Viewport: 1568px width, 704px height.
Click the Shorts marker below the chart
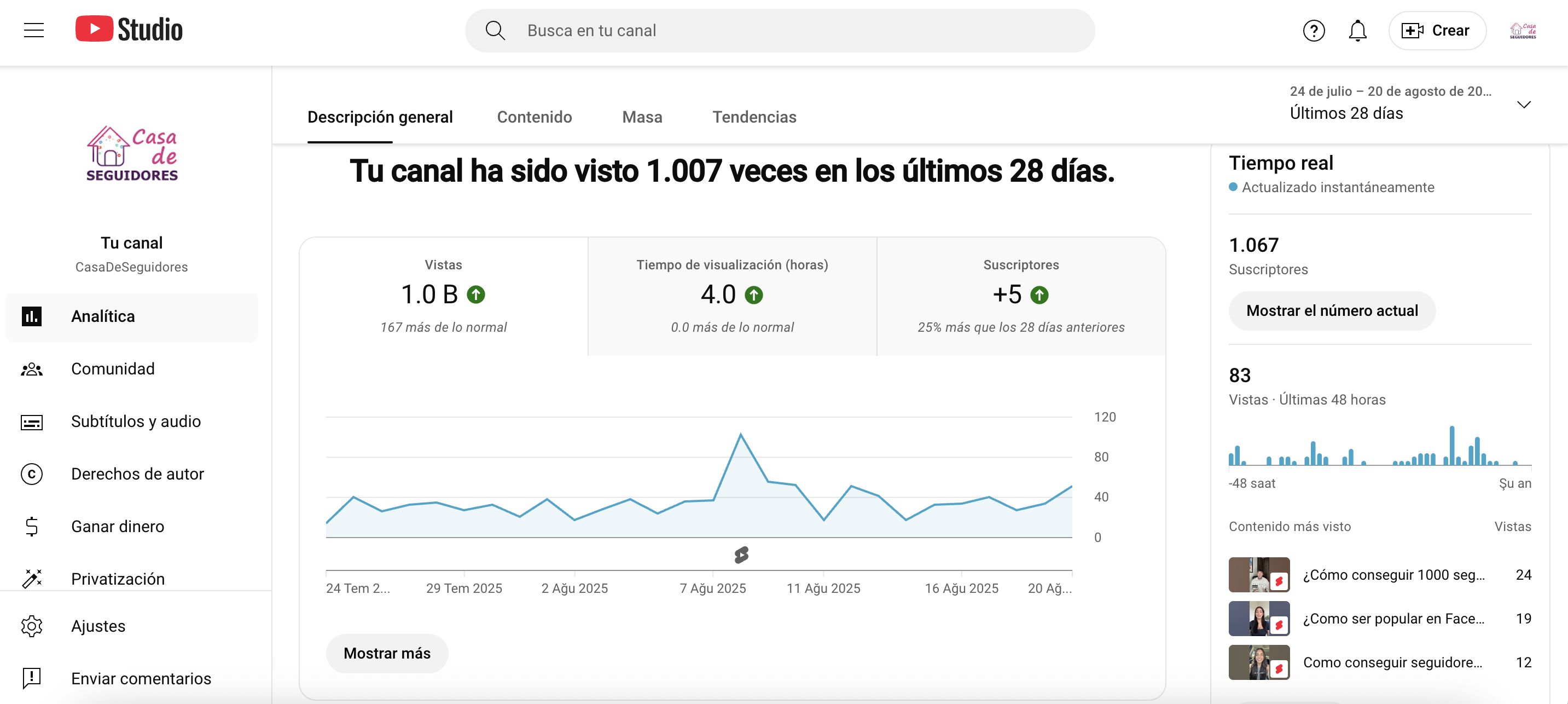pyautogui.click(x=741, y=555)
